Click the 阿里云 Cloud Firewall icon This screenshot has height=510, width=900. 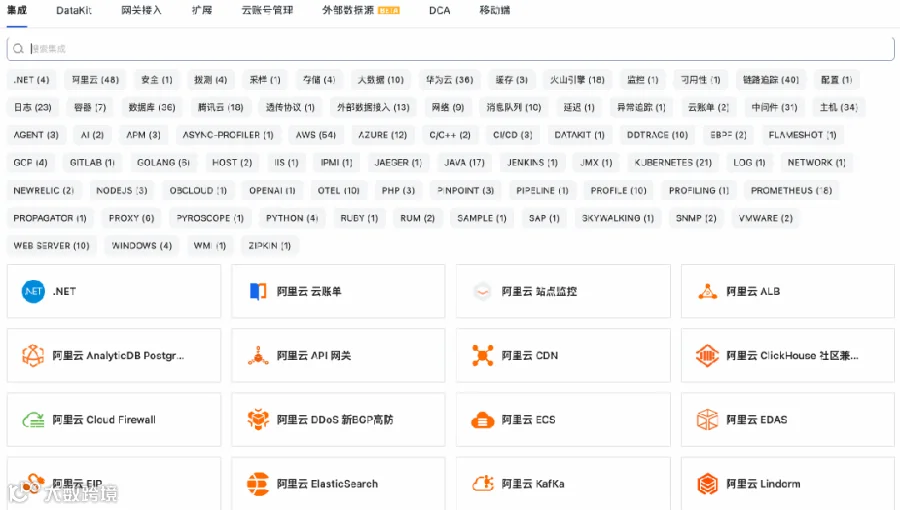[33, 420]
